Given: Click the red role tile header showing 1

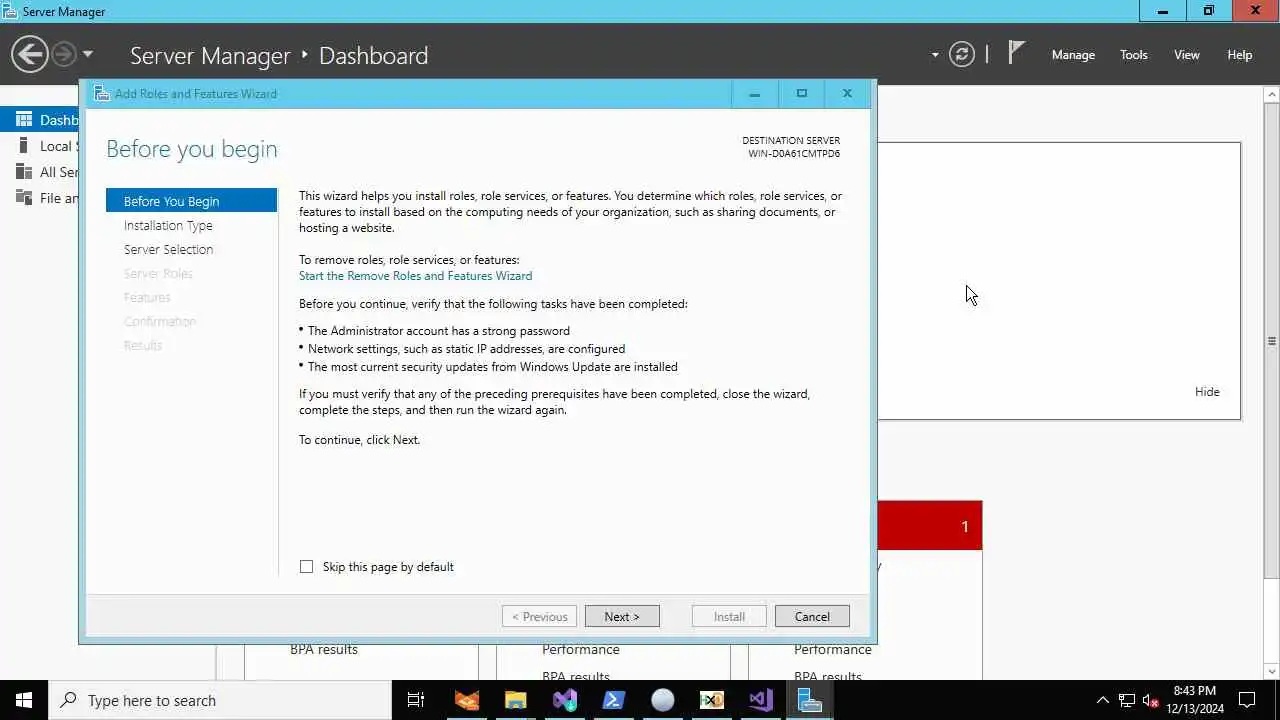Looking at the screenshot, I should [x=930, y=525].
